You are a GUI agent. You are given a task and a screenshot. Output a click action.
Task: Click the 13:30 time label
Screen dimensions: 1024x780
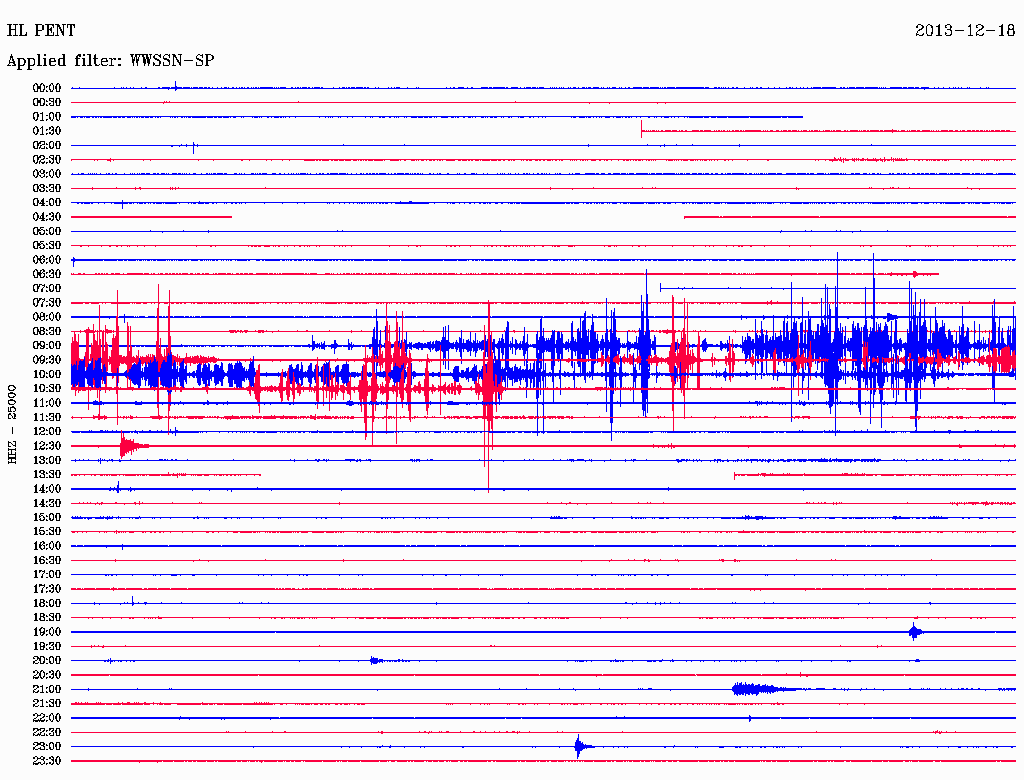(x=47, y=475)
